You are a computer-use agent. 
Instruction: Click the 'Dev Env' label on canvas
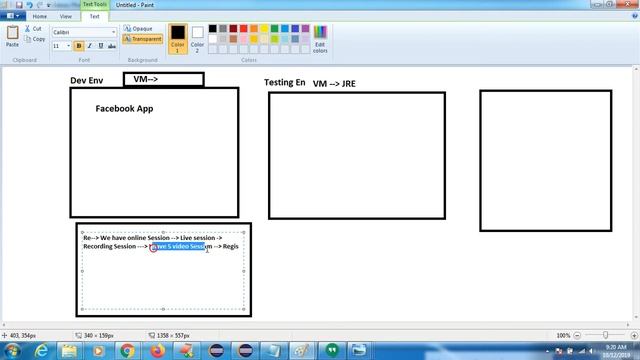click(x=87, y=80)
